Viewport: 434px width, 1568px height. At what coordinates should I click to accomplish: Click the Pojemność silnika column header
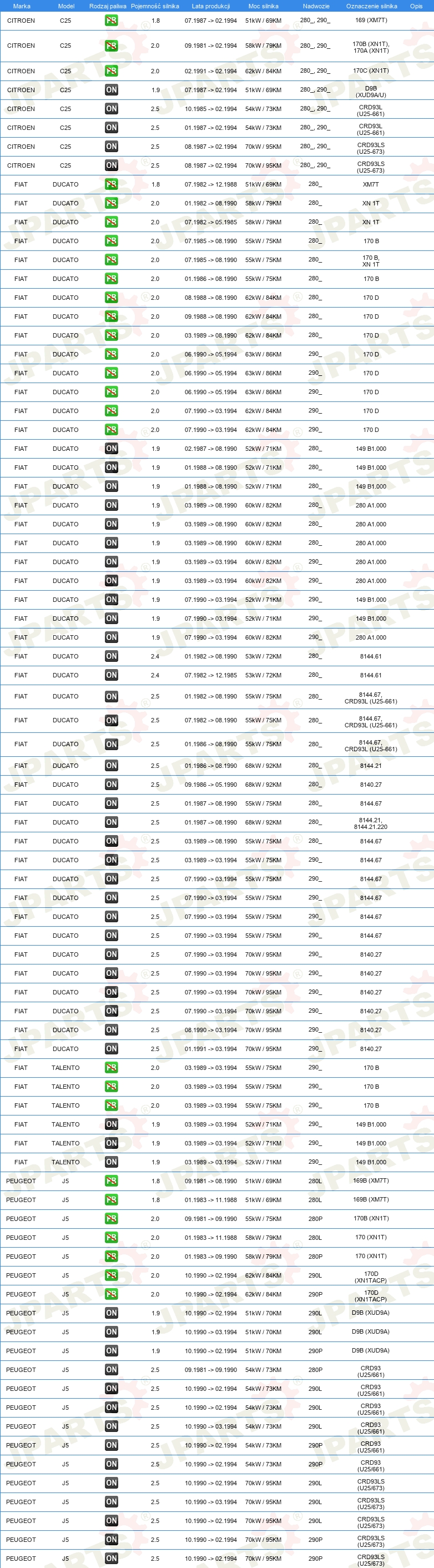tap(155, 6)
